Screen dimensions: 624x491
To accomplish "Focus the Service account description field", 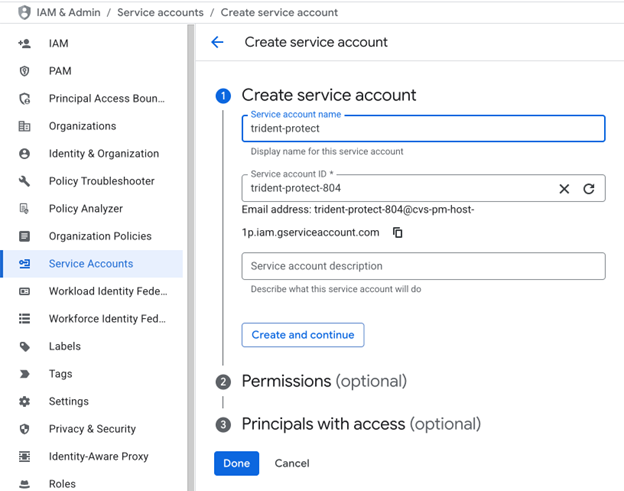I will (423, 266).
